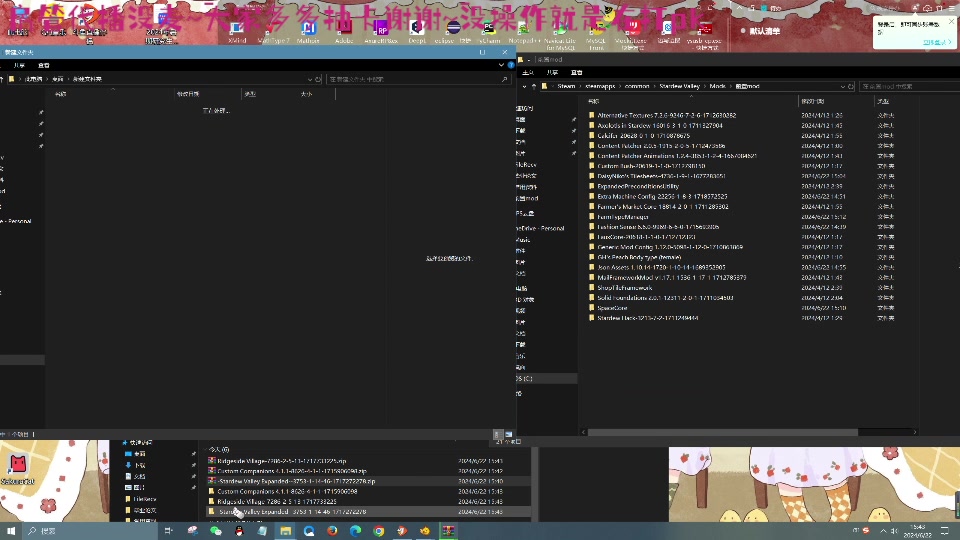Click search box in left Explorer window

(419, 79)
